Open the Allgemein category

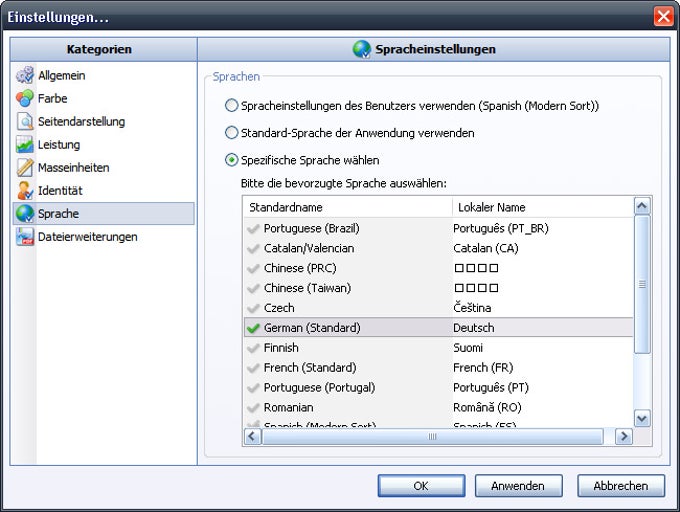104,75
